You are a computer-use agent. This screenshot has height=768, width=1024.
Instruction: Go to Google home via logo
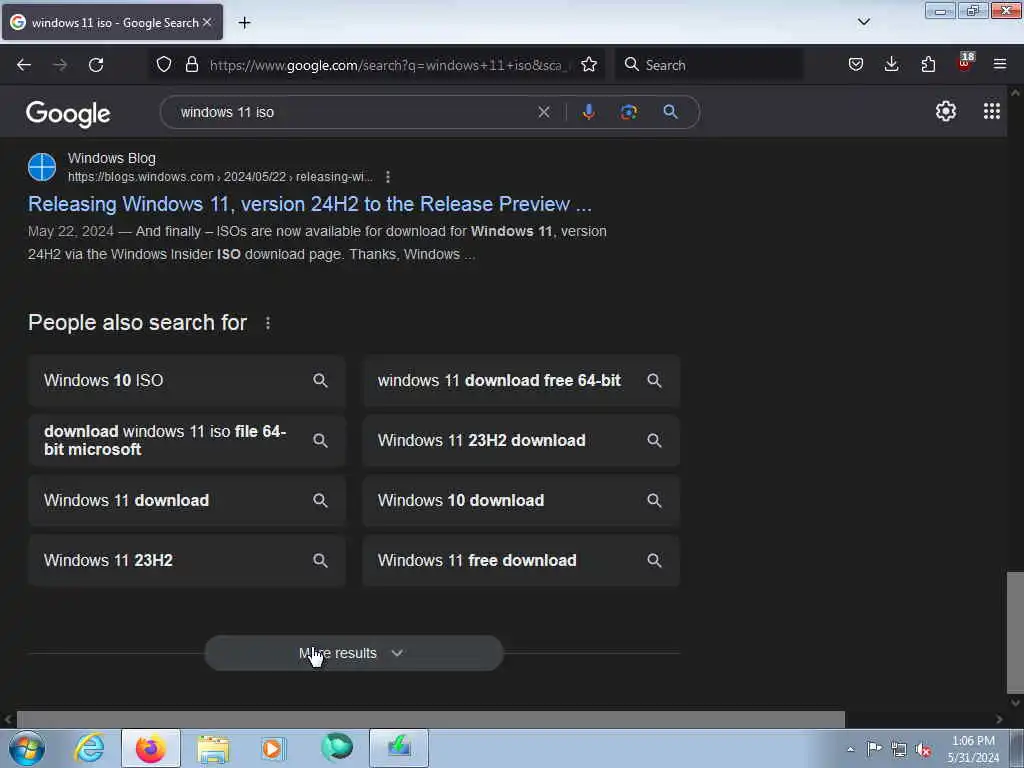[x=68, y=114]
